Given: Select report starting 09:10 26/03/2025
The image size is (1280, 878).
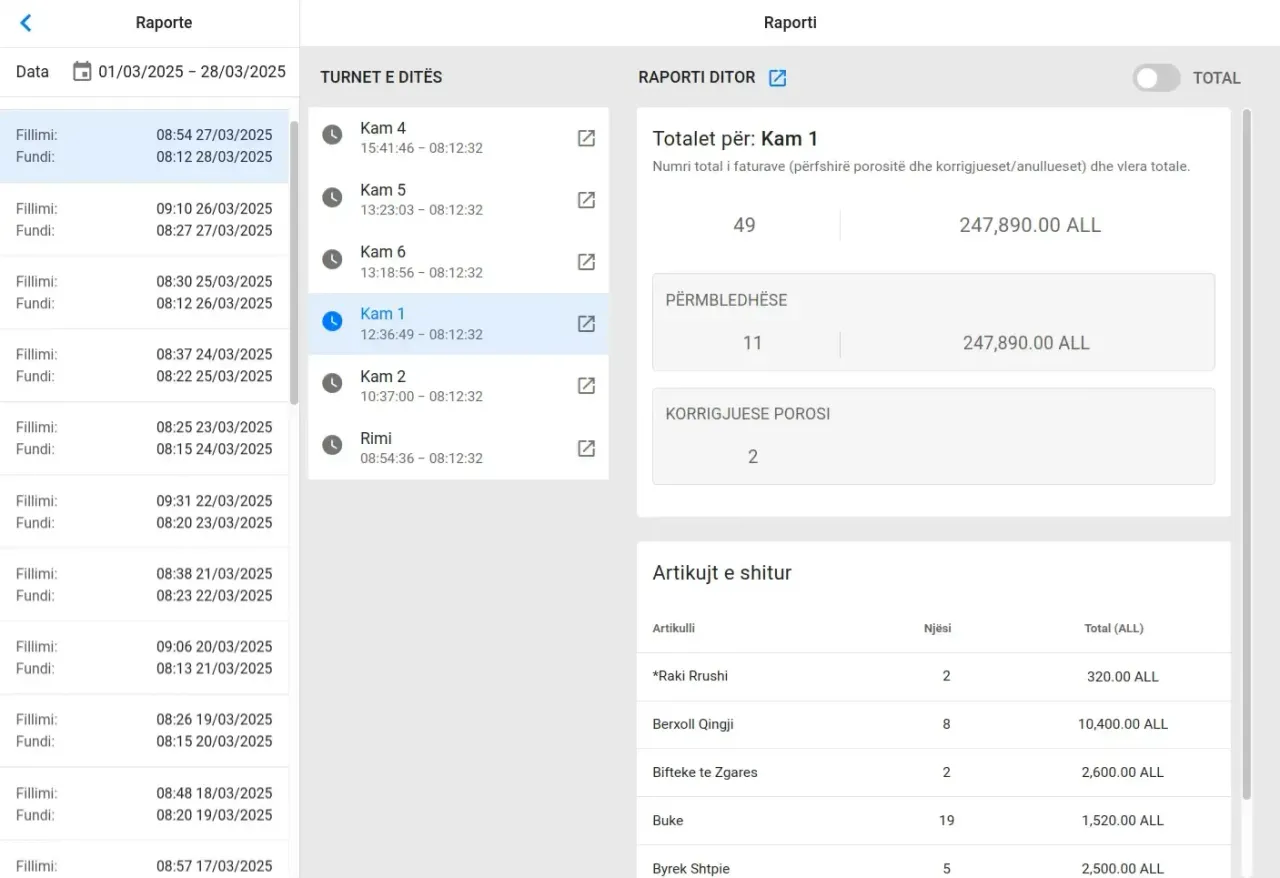Looking at the screenshot, I should point(144,219).
